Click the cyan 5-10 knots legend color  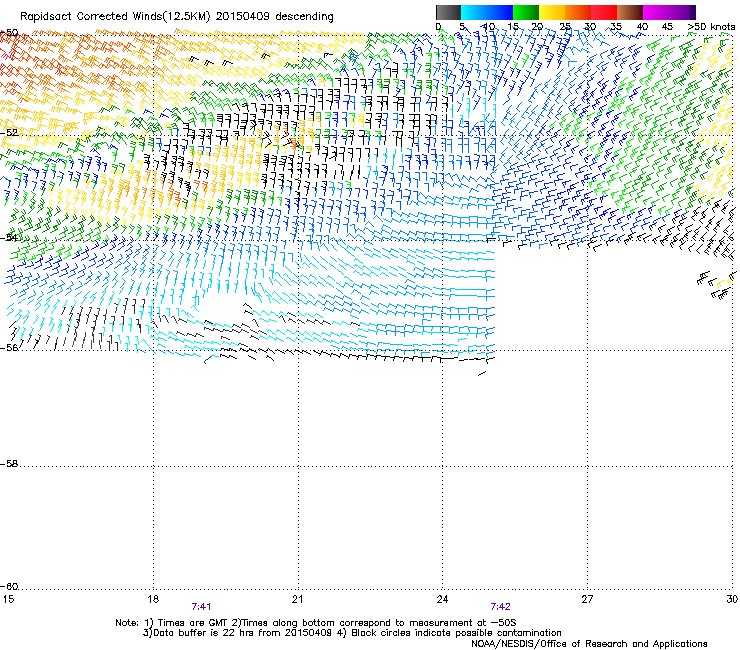[x=474, y=12]
